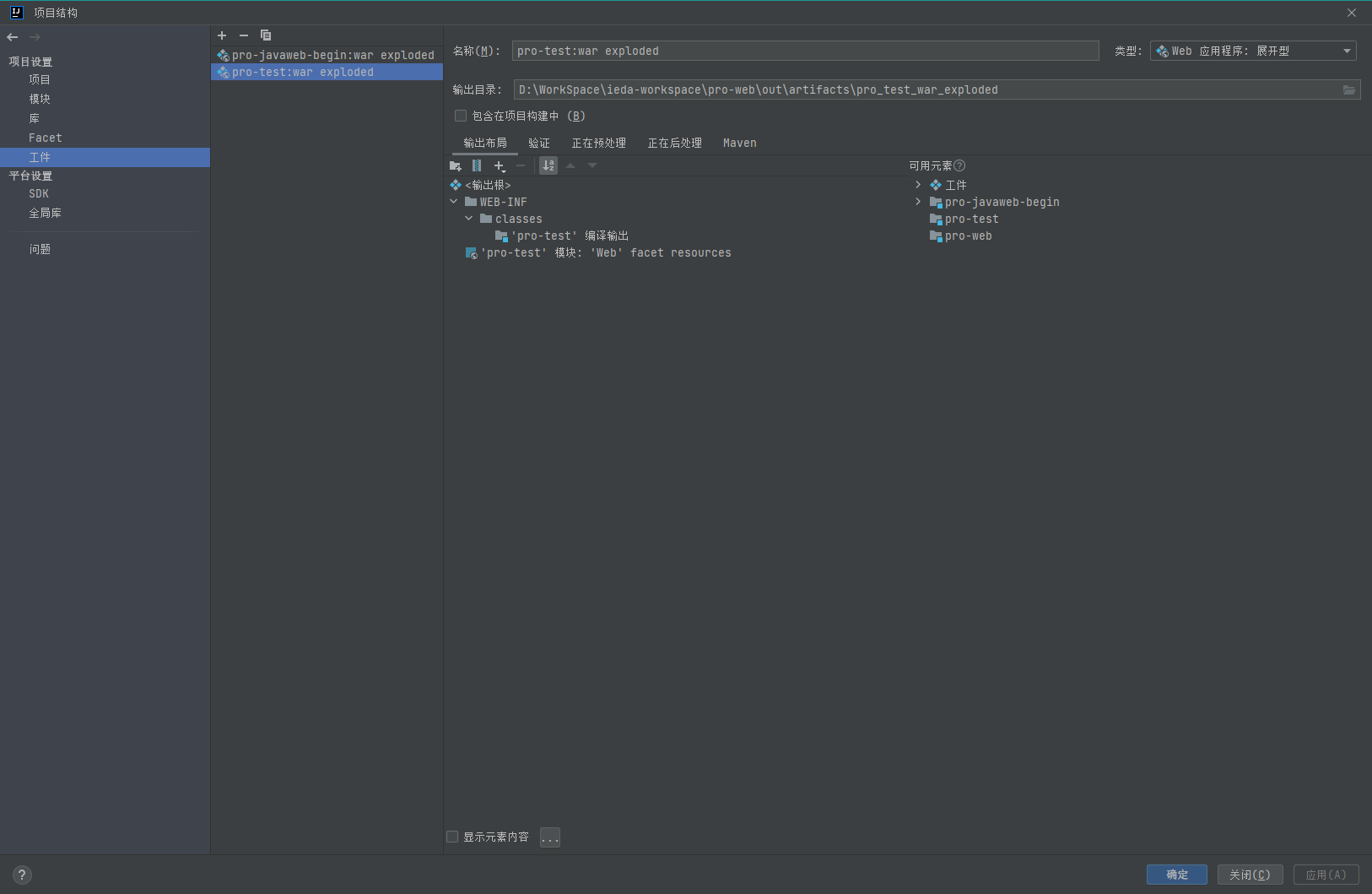Screen dimensions: 1372x894
Task: Browse output directory folder icon
Action: pos(1349,90)
